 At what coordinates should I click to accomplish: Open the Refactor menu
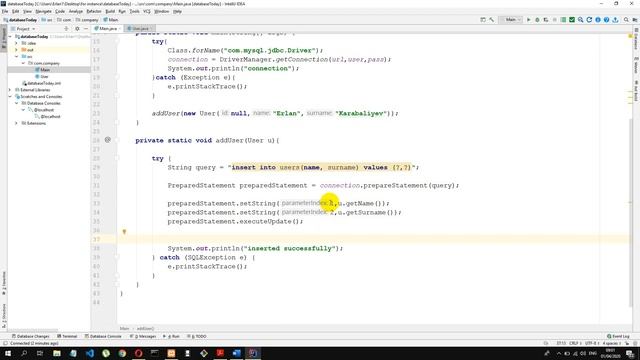click(x=94, y=11)
